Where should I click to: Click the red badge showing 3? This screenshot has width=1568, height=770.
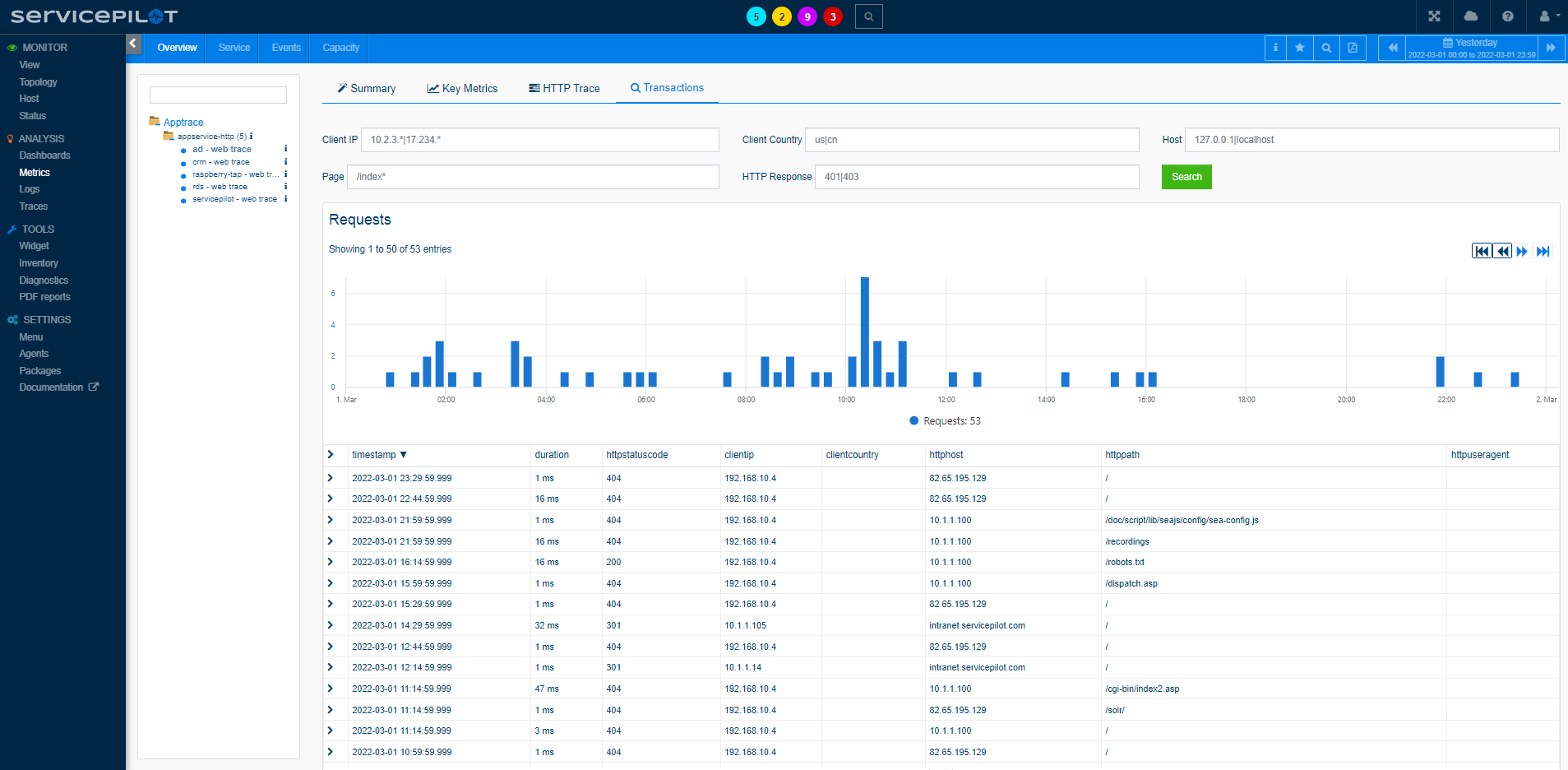point(833,16)
